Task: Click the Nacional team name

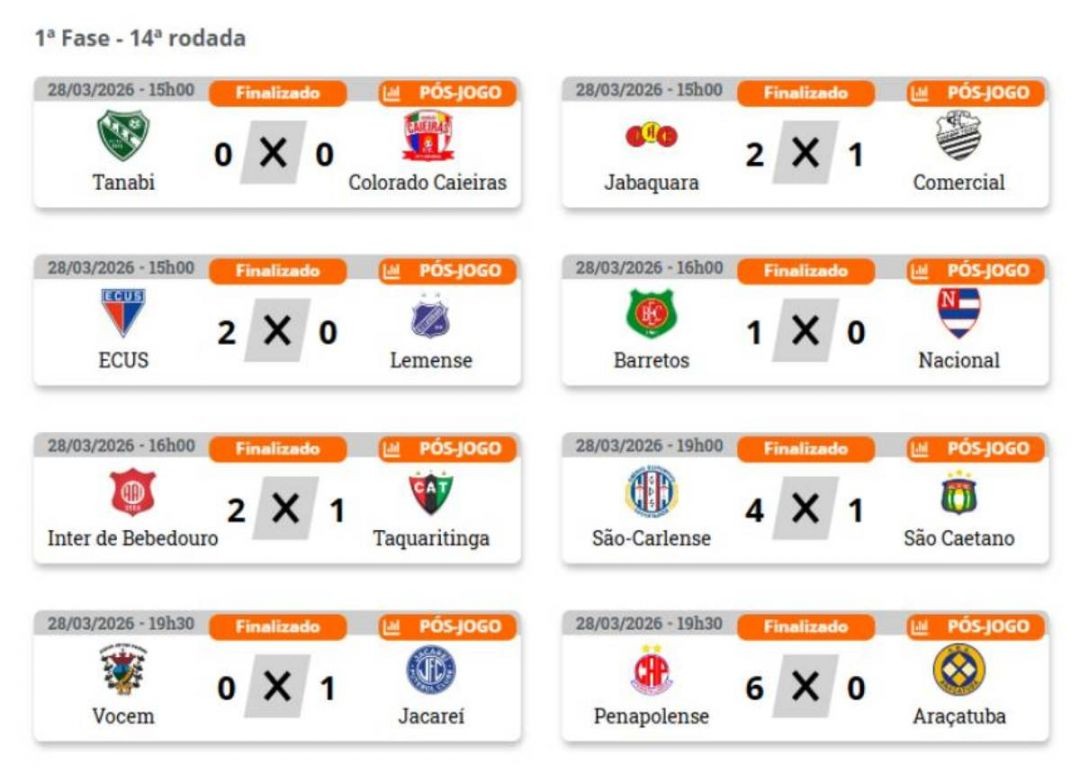Action: click(x=958, y=361)
